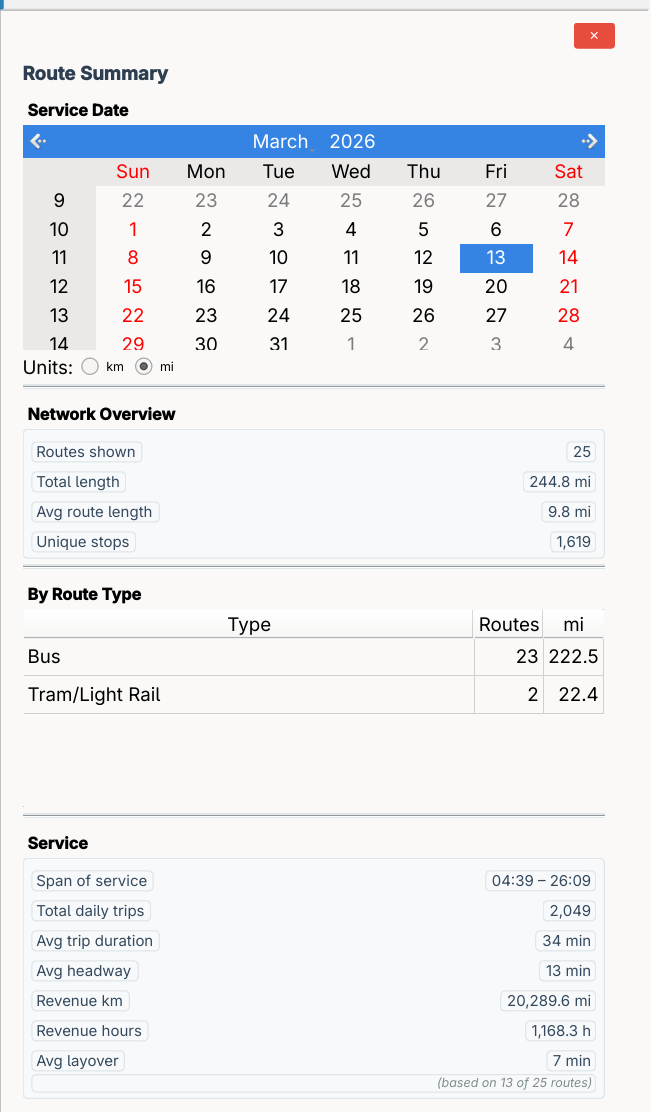This screenshot has width=651, height=1112.
Task: Sort table by Type column header
Action: (249, 625)
